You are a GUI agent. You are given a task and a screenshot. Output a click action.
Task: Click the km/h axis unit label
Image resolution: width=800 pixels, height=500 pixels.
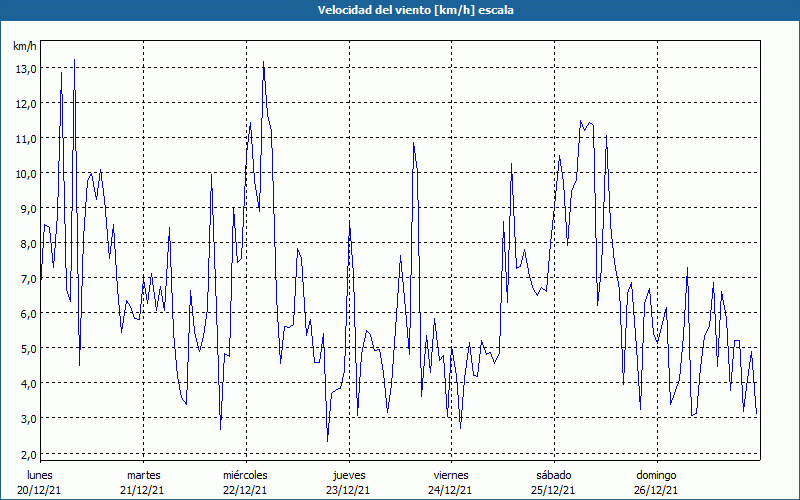click(x=25, y=46)
